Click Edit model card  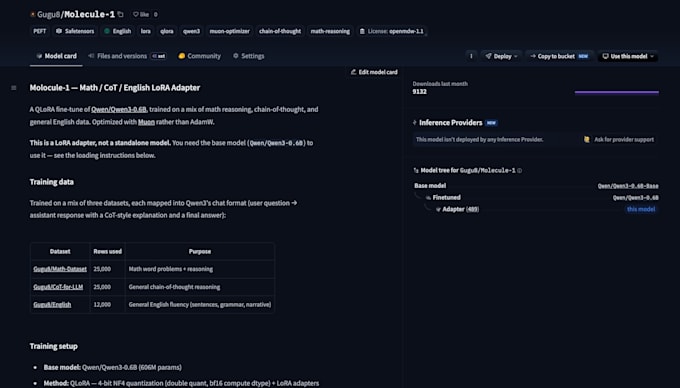[x=374, y=72]
